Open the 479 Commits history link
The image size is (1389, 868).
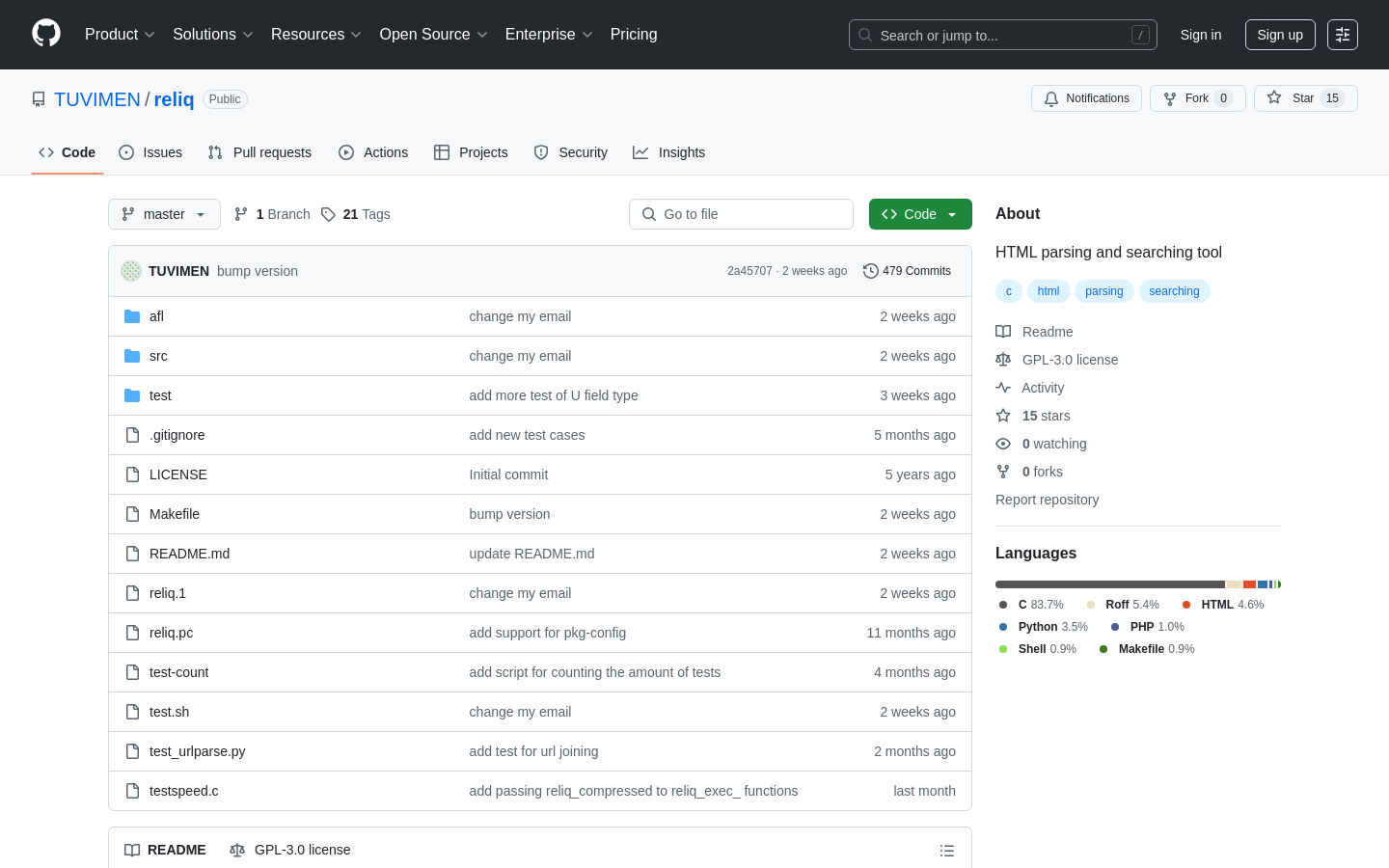(x=907, y=271)
